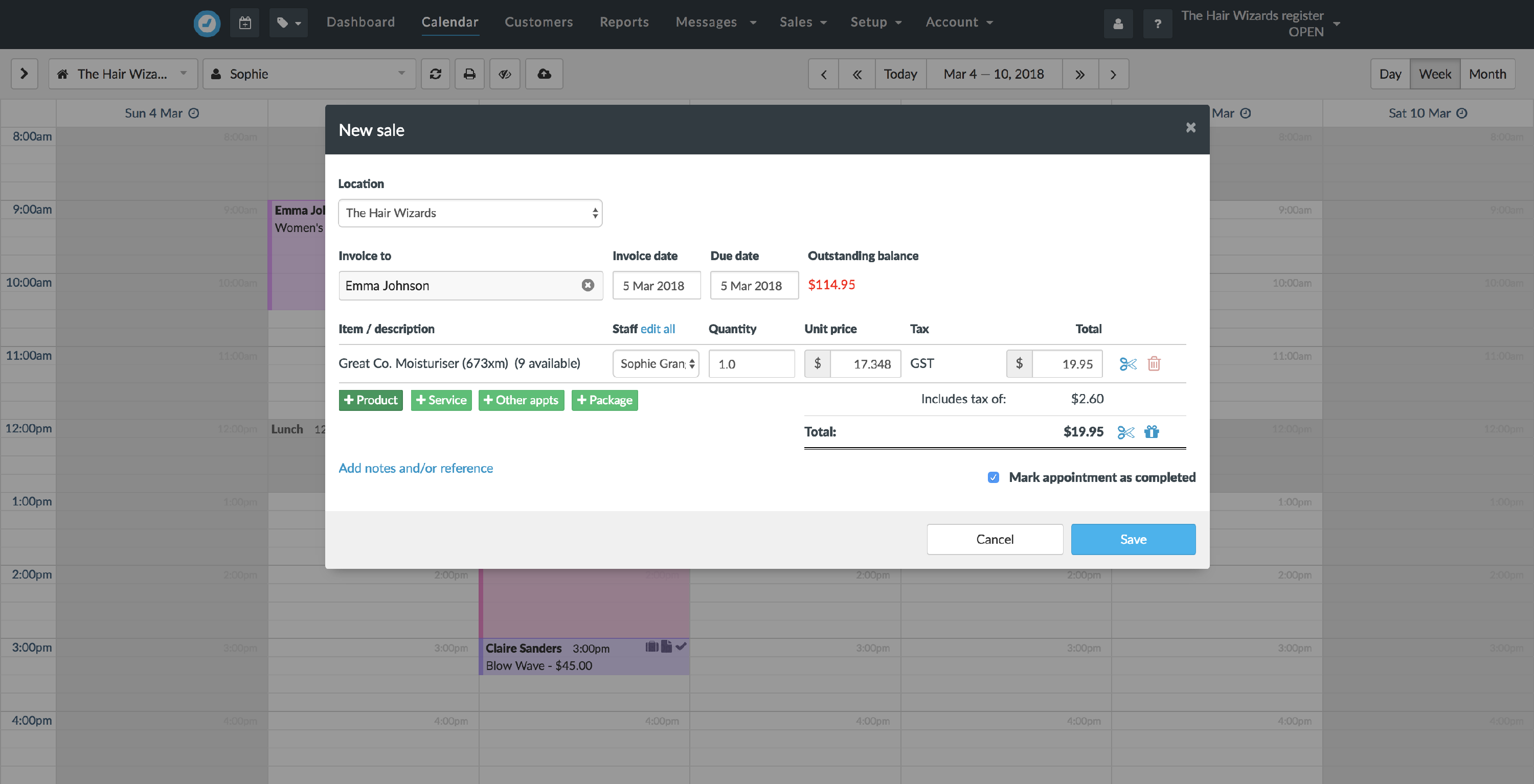Click the line item discount scissors icon

click(1127, 364)
